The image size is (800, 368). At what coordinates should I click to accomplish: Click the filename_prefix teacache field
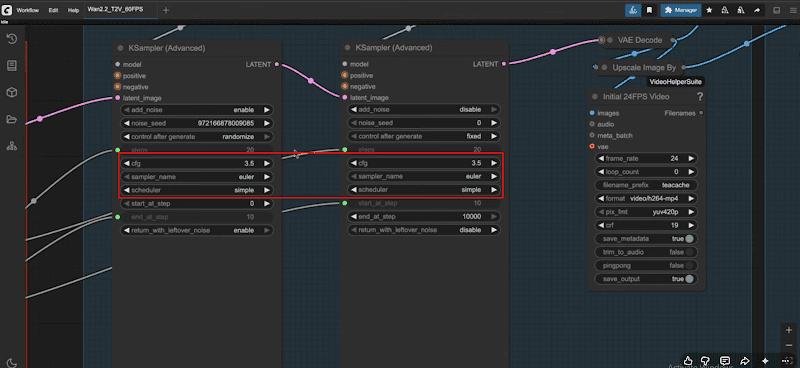point(646,185)
